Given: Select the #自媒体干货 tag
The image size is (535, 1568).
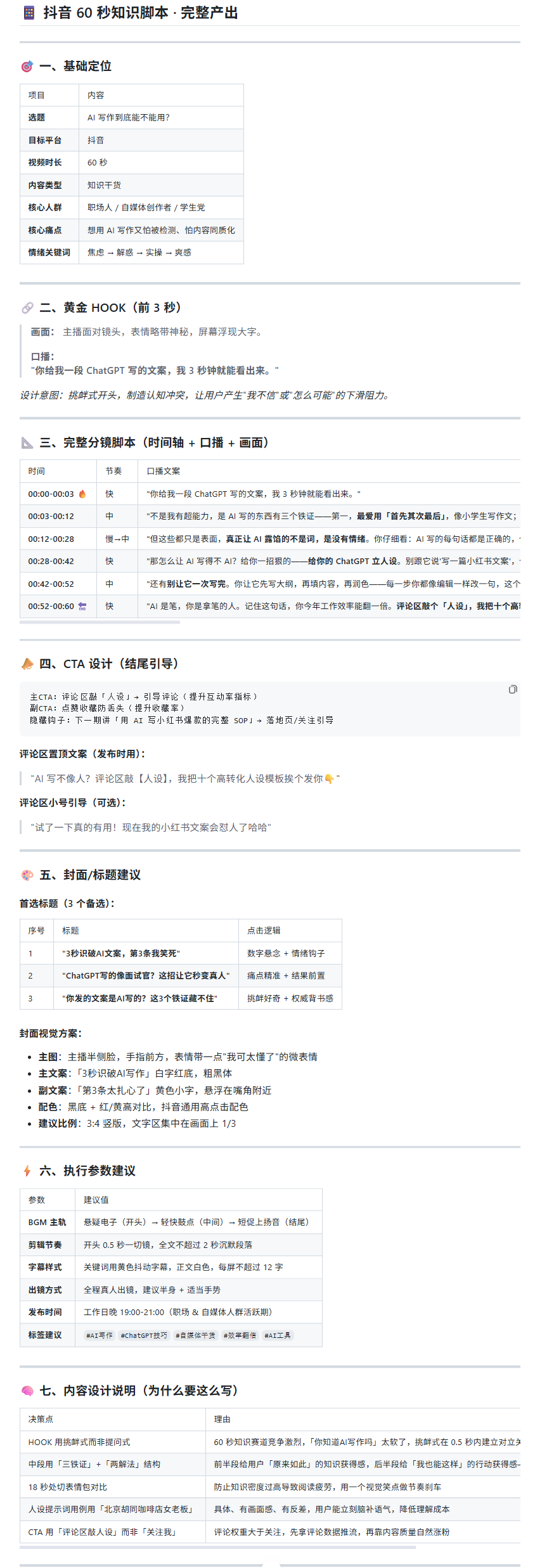Looking at the screenshot, I should [x=195, y=1335].
